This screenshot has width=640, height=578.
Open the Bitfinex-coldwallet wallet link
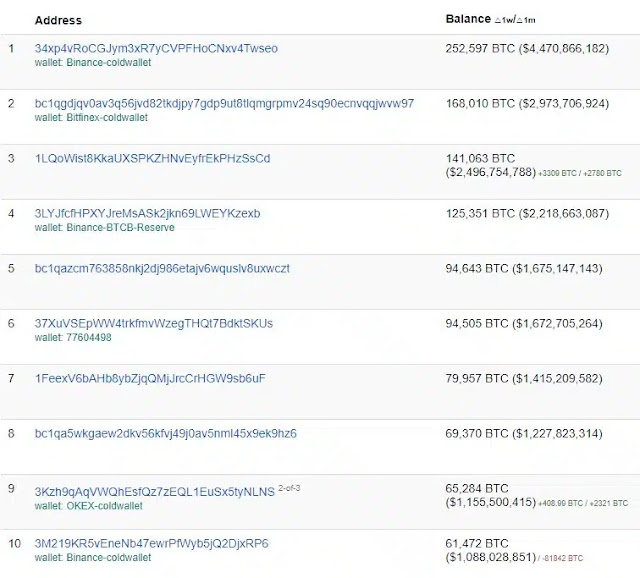tap(107, 118)
